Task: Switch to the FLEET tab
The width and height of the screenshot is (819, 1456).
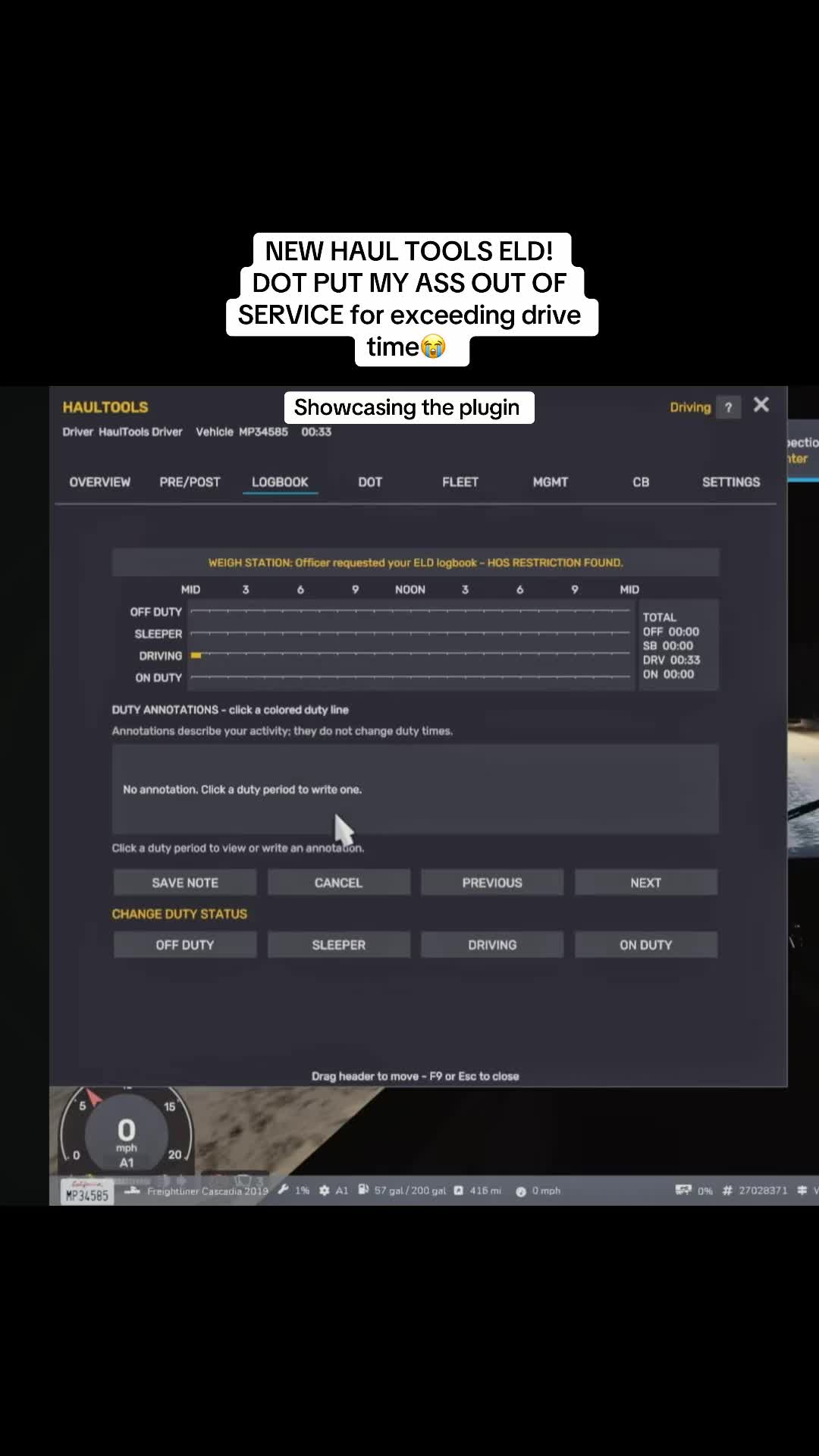Action: [x=460, y=482]
